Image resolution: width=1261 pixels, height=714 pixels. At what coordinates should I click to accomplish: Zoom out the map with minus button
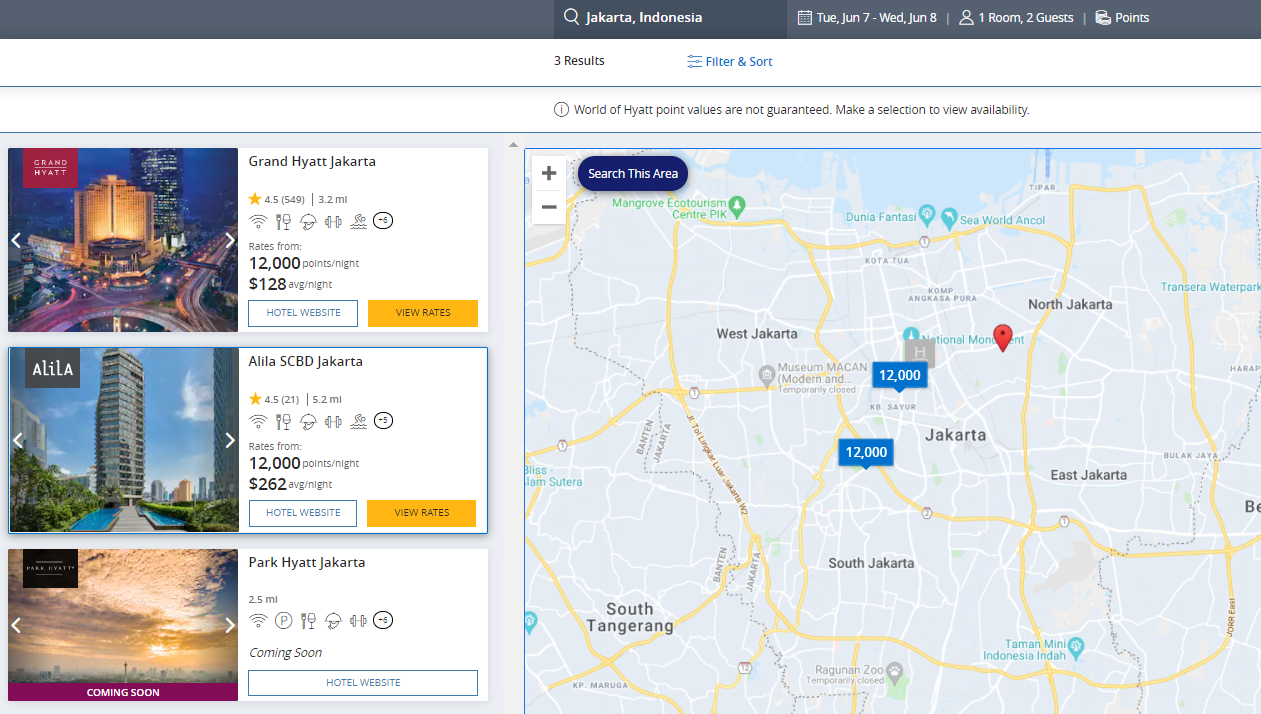[549, 207]
